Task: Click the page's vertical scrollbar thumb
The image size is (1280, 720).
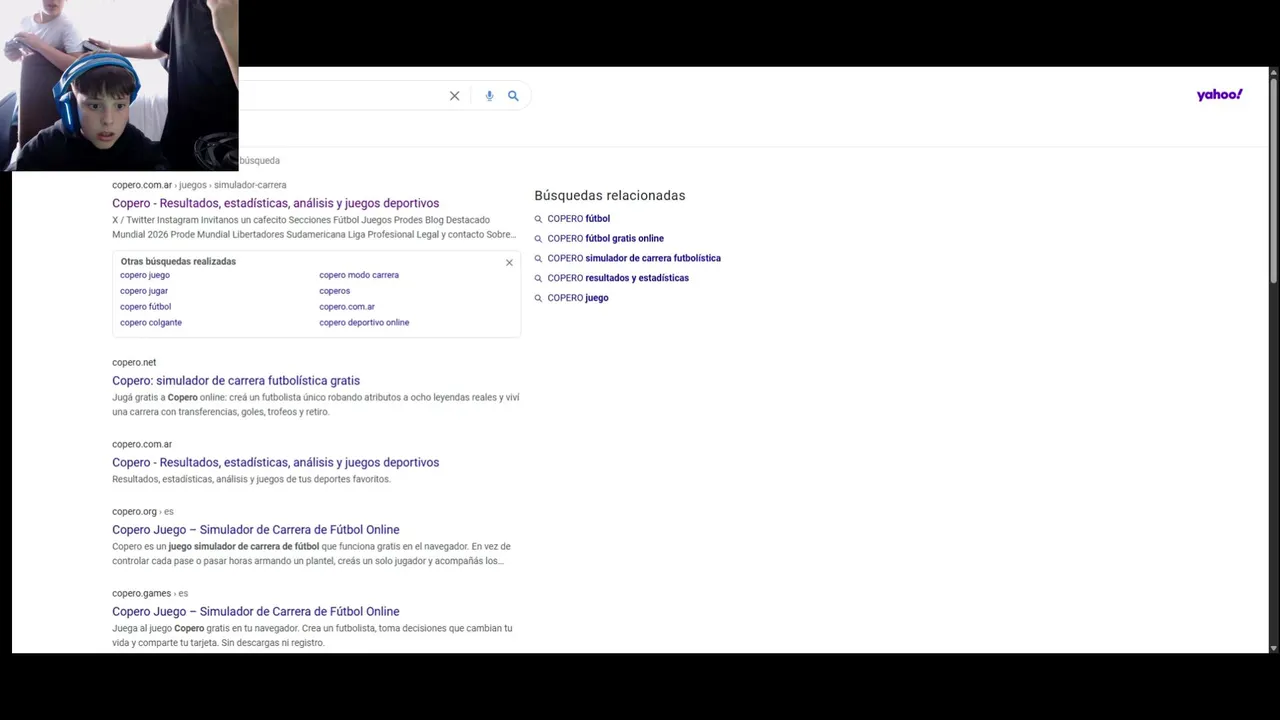Action: 1273,182
